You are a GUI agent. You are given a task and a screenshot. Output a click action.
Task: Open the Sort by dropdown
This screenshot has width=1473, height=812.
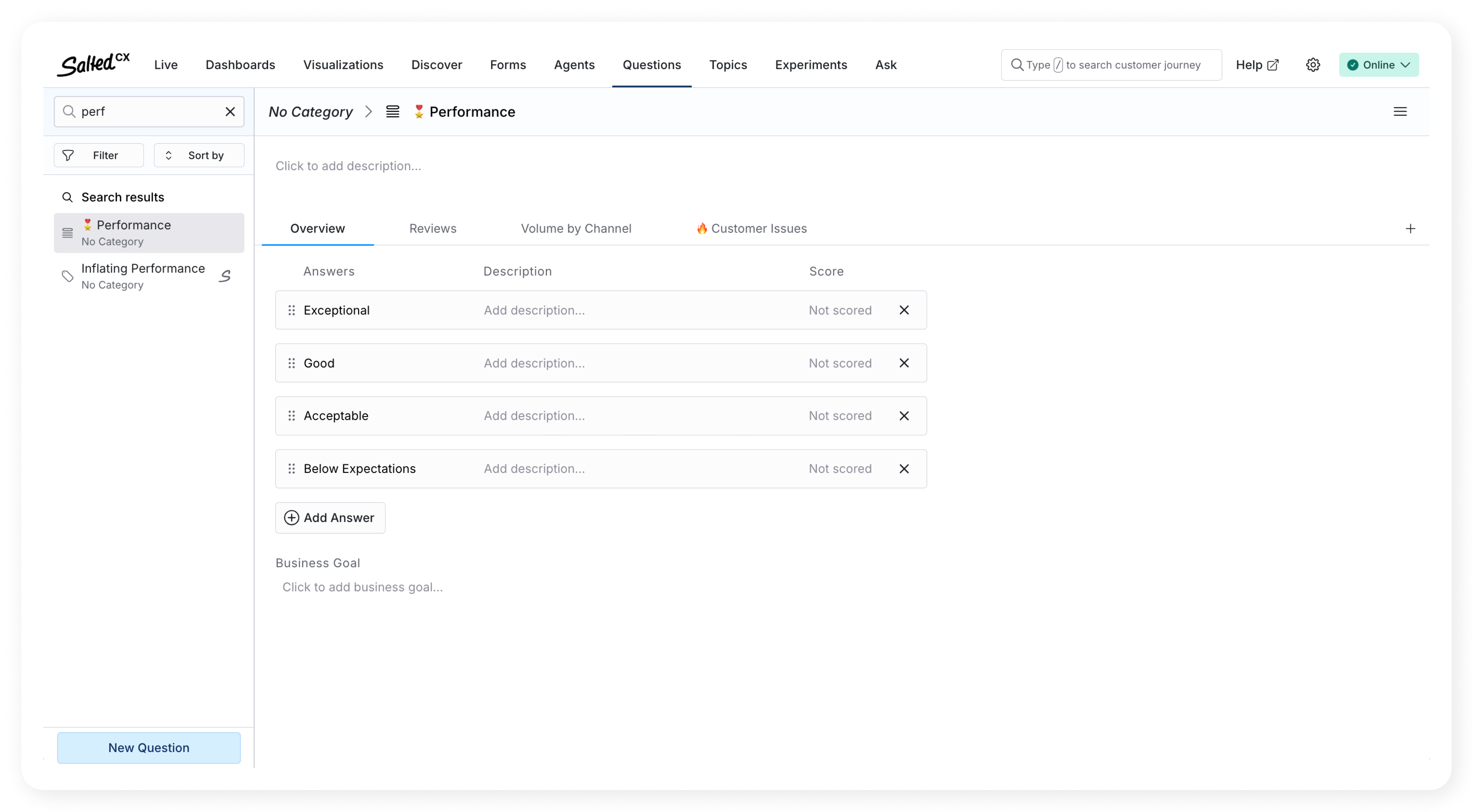click(198, 156)
